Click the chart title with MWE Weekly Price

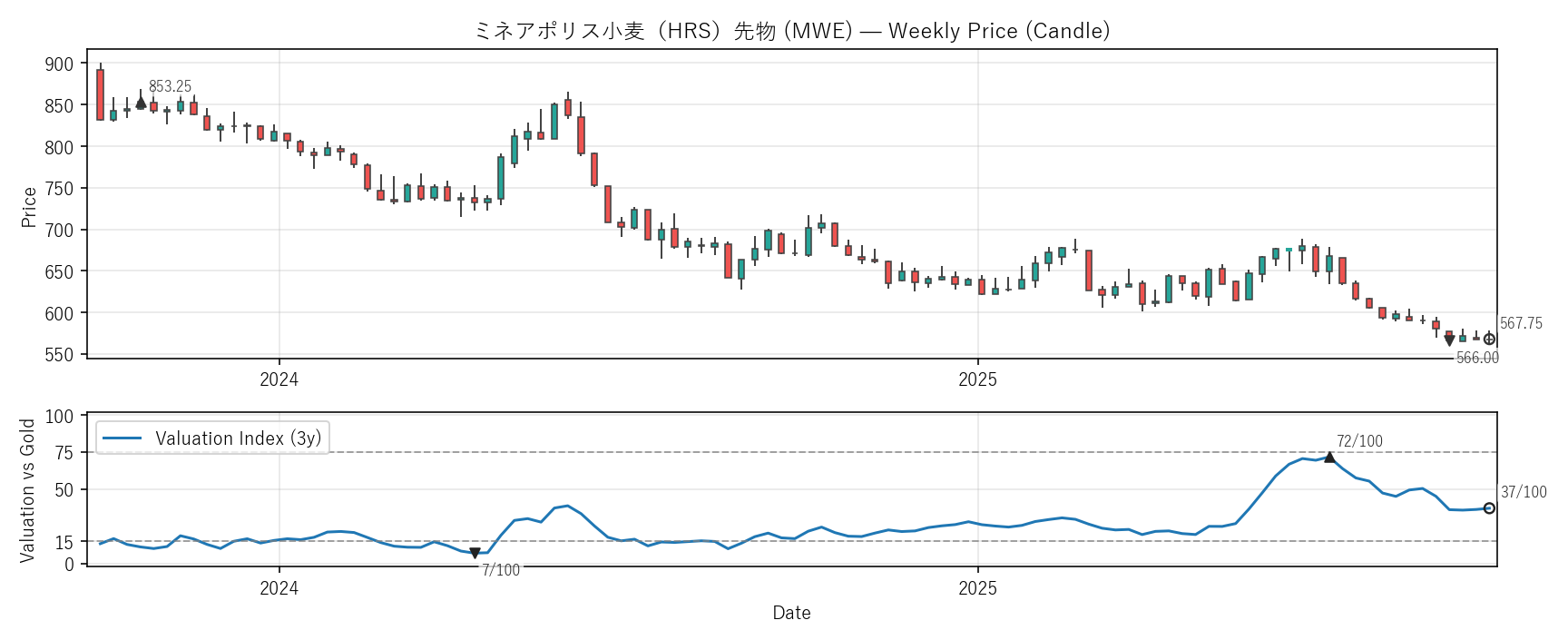(791, 31)
